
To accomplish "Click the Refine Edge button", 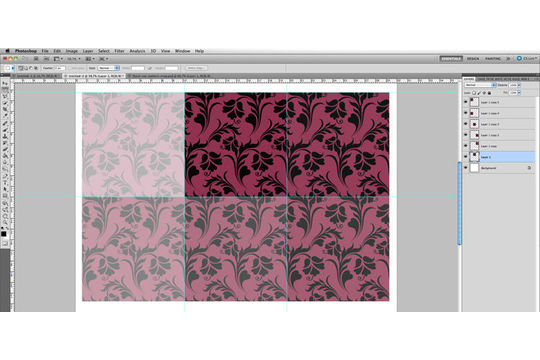I will tap(196, 68).
